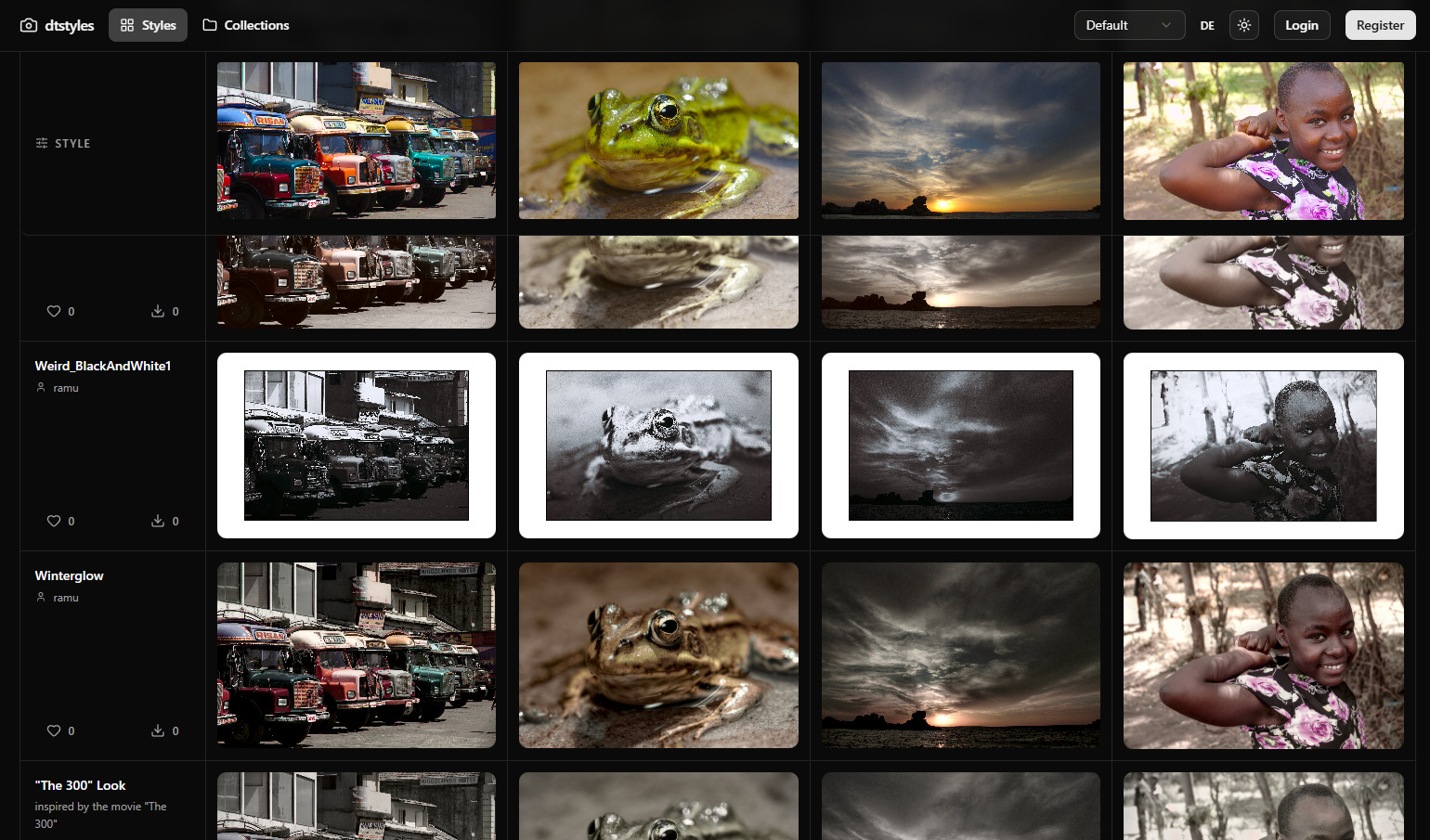
Task: Switch language to DE
Action: tap(1207, 25)
